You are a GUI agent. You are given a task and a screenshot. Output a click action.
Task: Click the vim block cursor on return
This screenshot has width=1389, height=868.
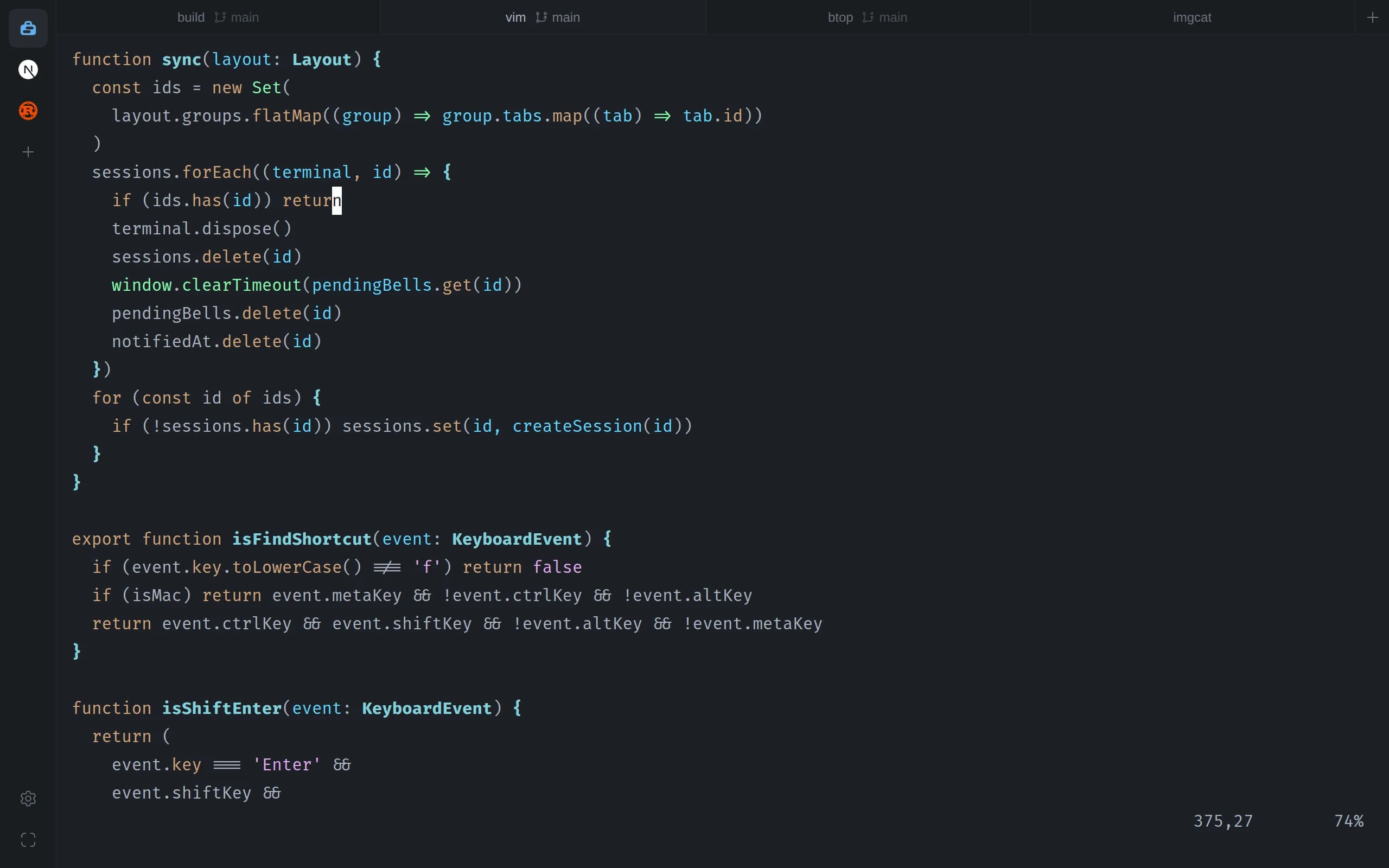tap(337, 200)
